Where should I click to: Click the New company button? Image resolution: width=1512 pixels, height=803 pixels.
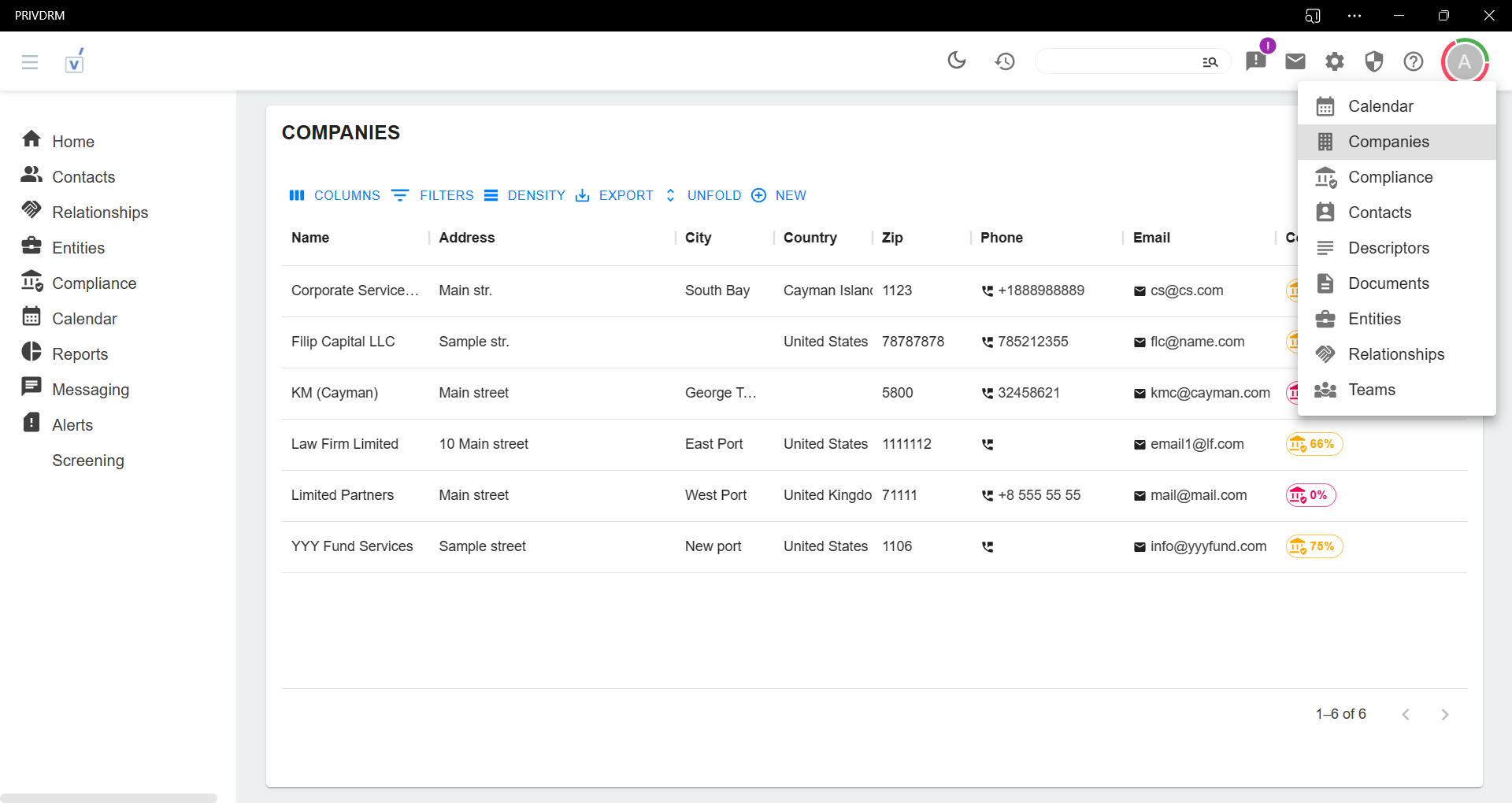[779, 195]
